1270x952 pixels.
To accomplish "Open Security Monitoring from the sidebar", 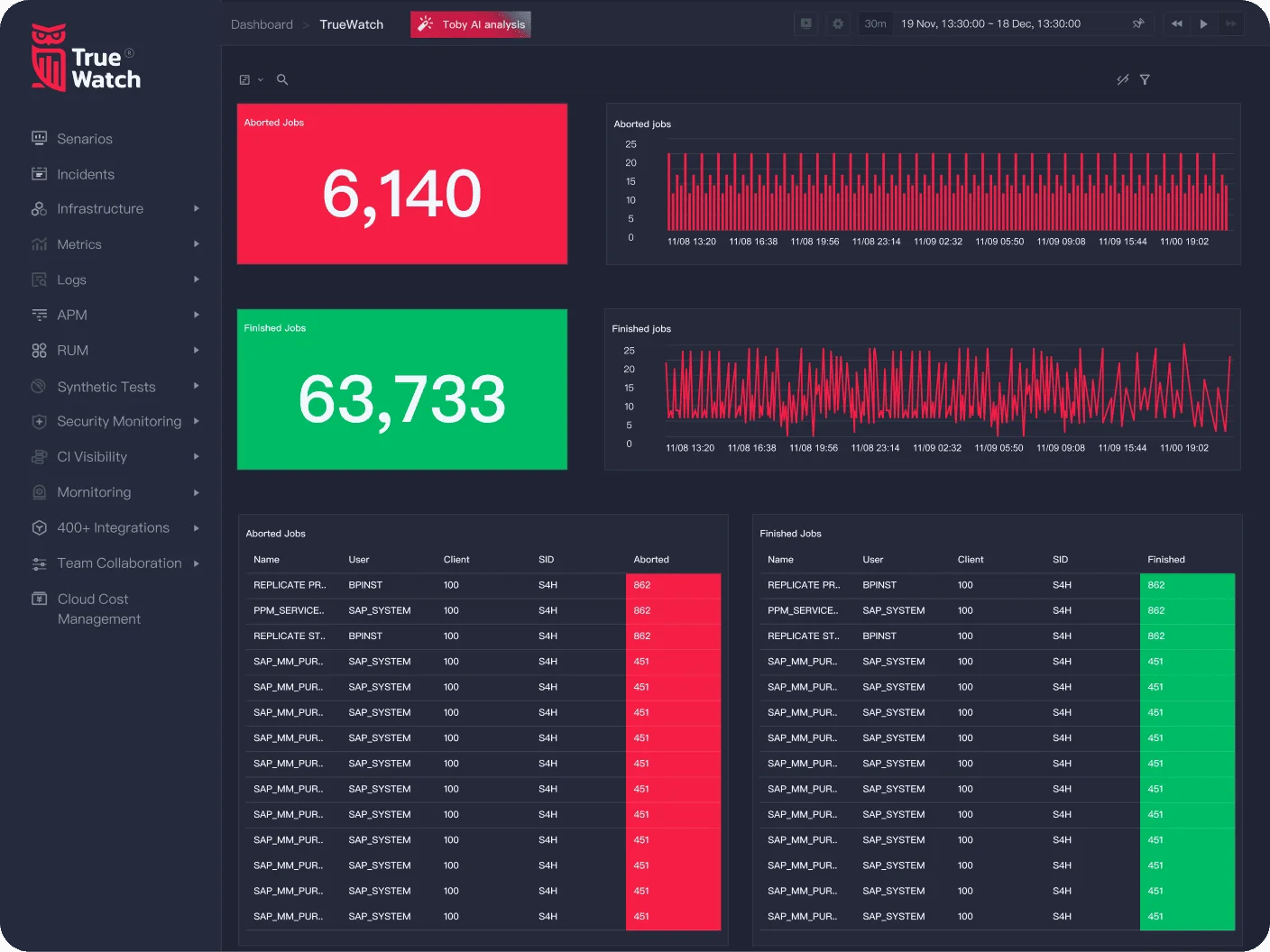I will point(118,421).
